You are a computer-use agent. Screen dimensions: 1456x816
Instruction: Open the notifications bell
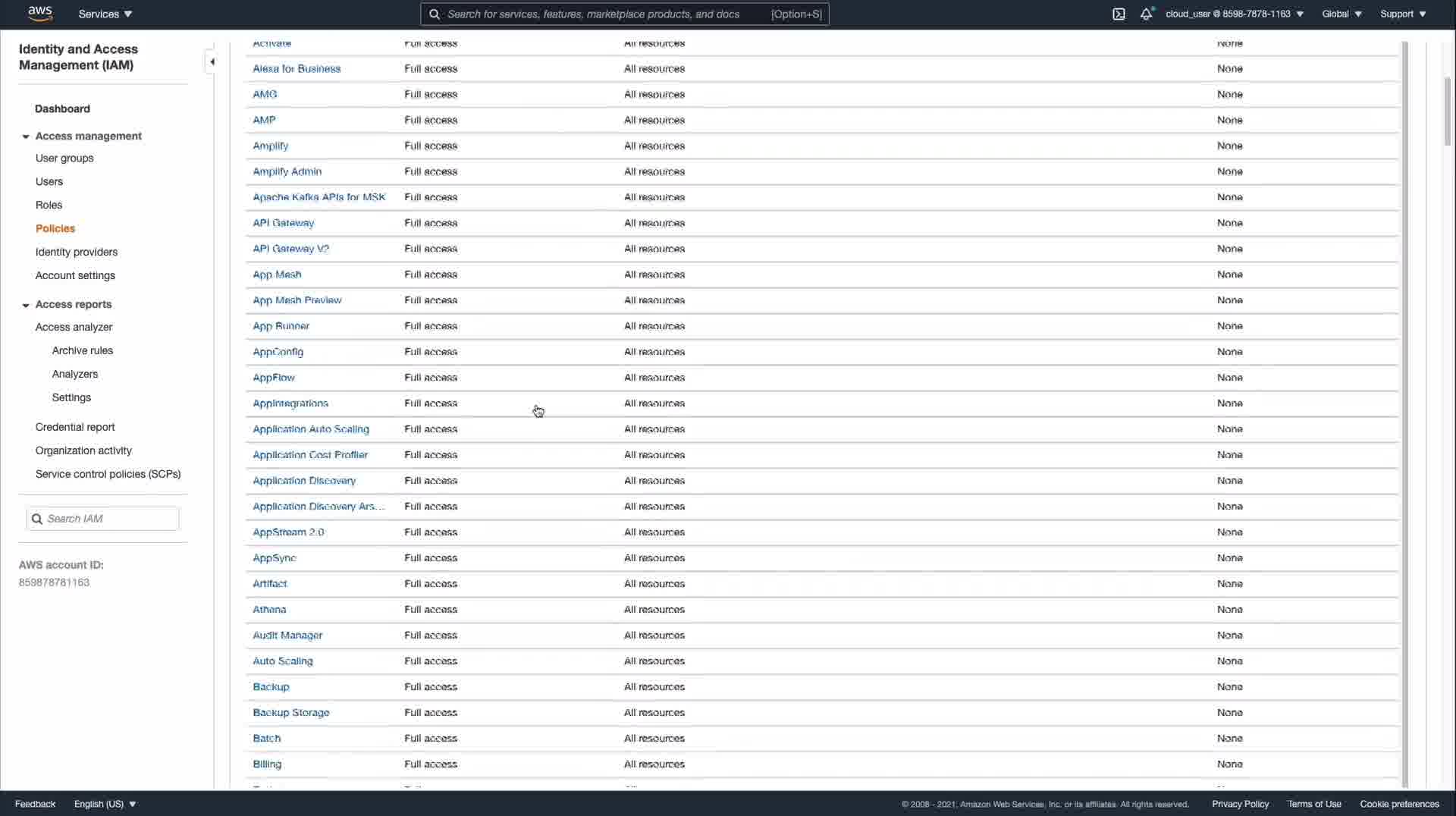1147,14
